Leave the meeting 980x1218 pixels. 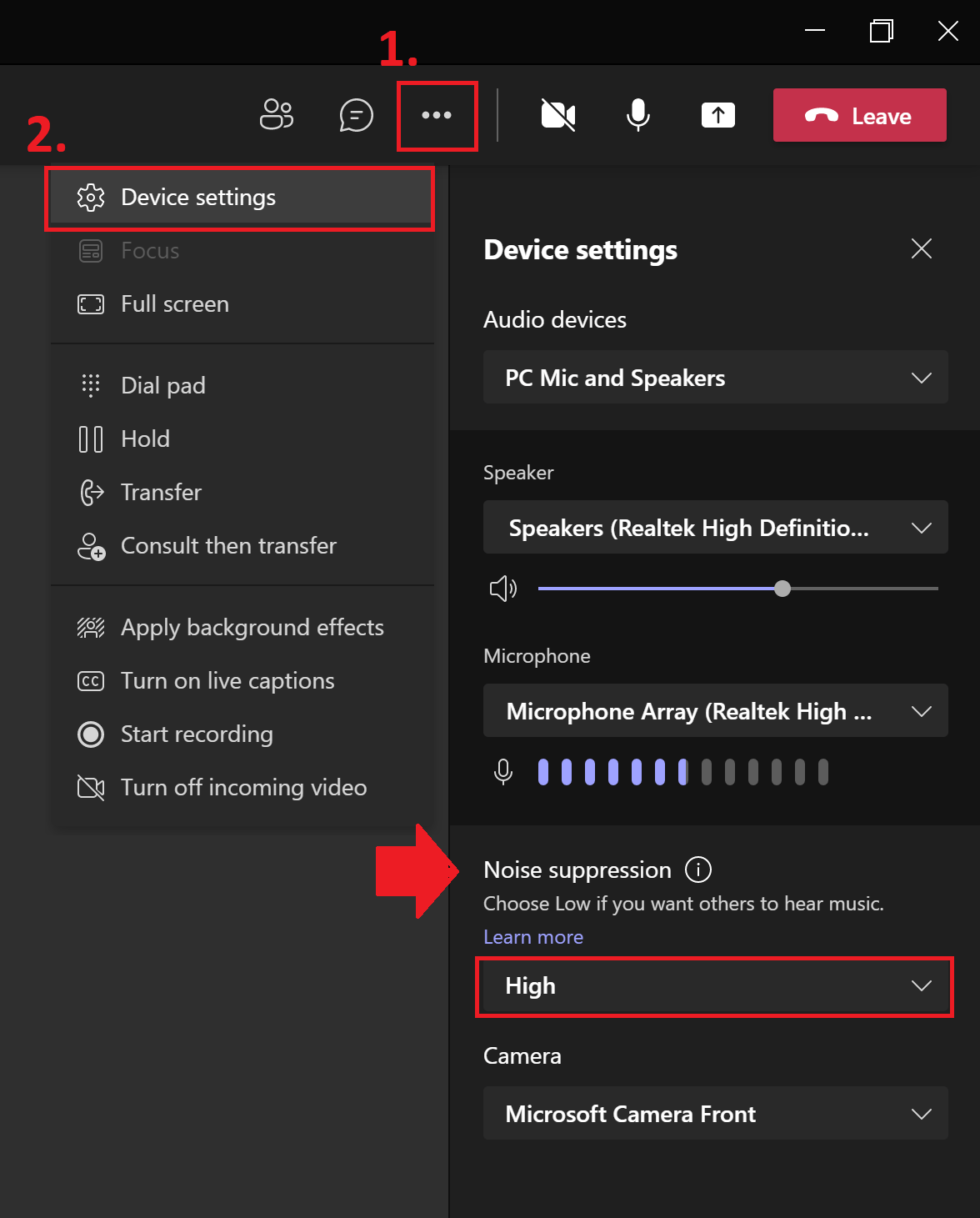tap(859, 115)
